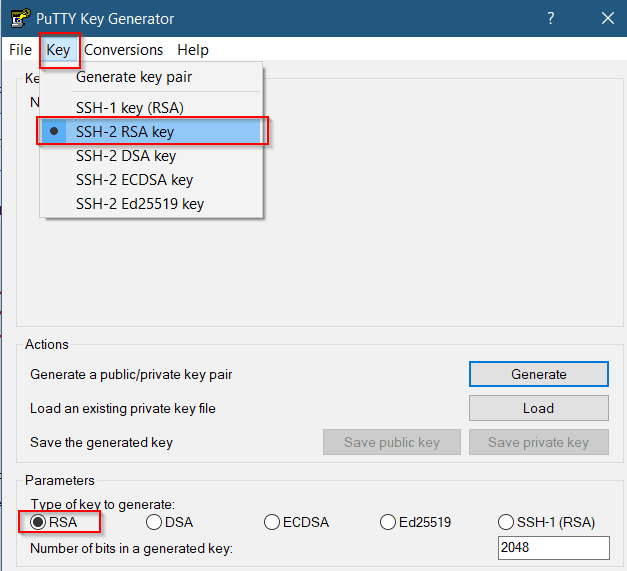The image size is (627, 571).
Task: Select SSH-1 key (RSA) menu entry
Action: tap(151, 108)
